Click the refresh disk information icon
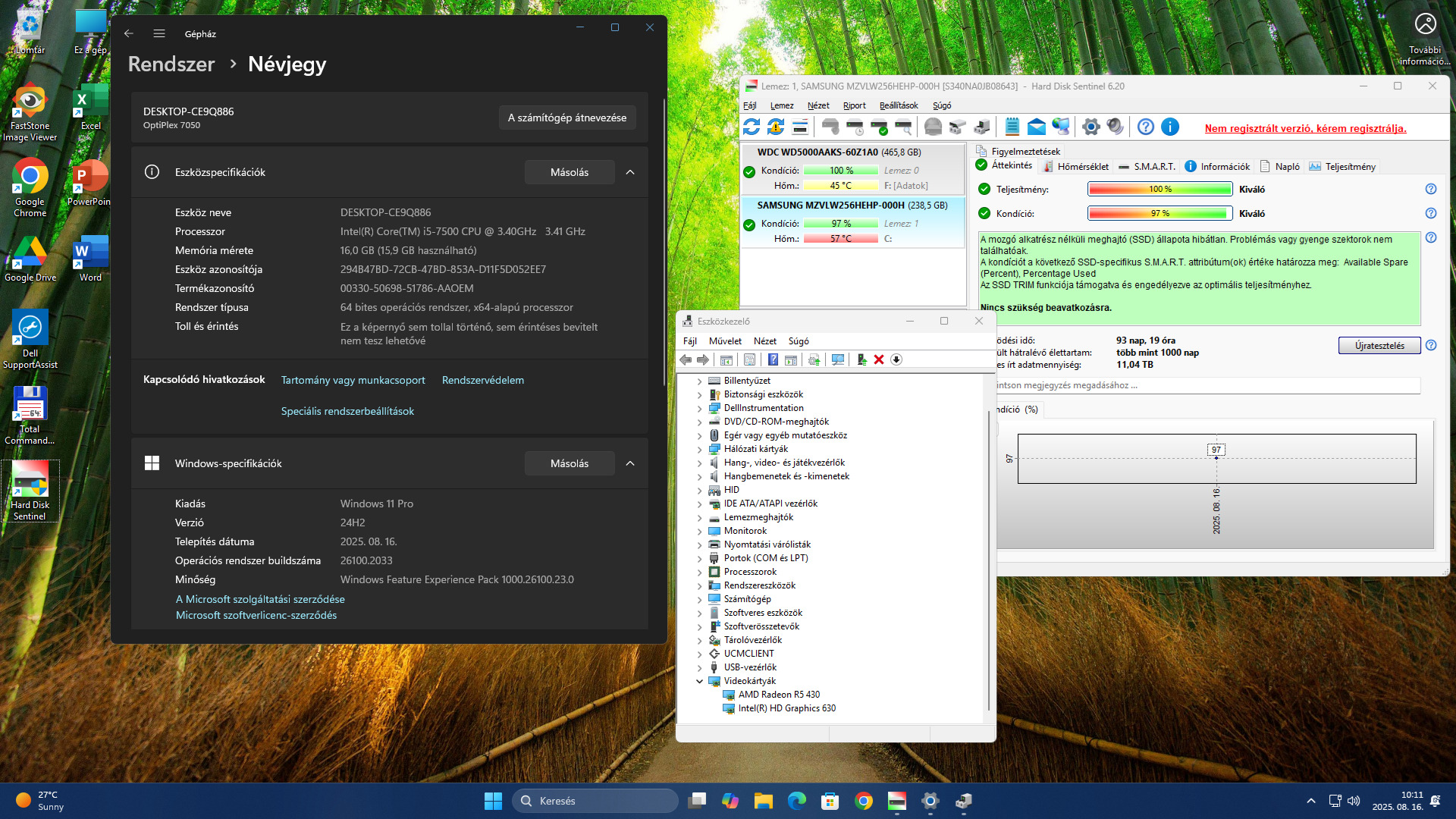1456x819 pixels. [x=751, y=127]
